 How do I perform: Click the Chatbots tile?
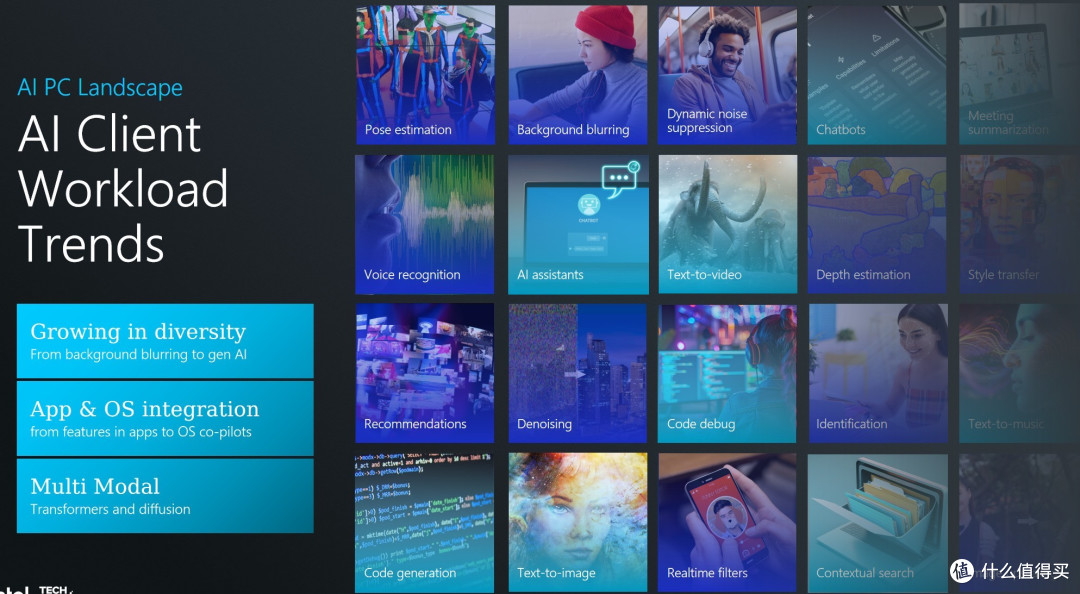coord(877,75)
